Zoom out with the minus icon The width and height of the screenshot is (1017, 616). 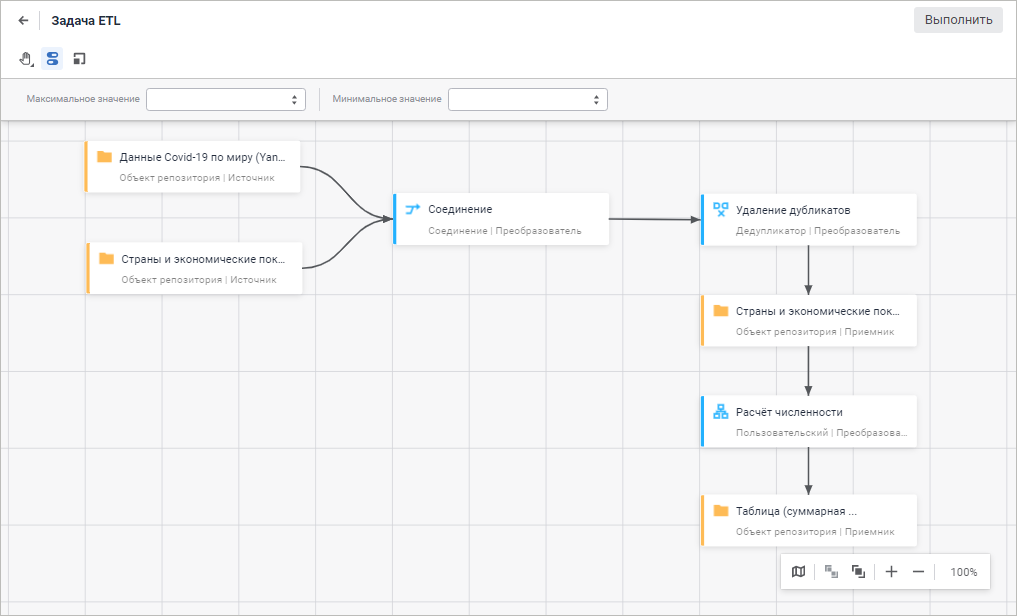tap(918, 572)
